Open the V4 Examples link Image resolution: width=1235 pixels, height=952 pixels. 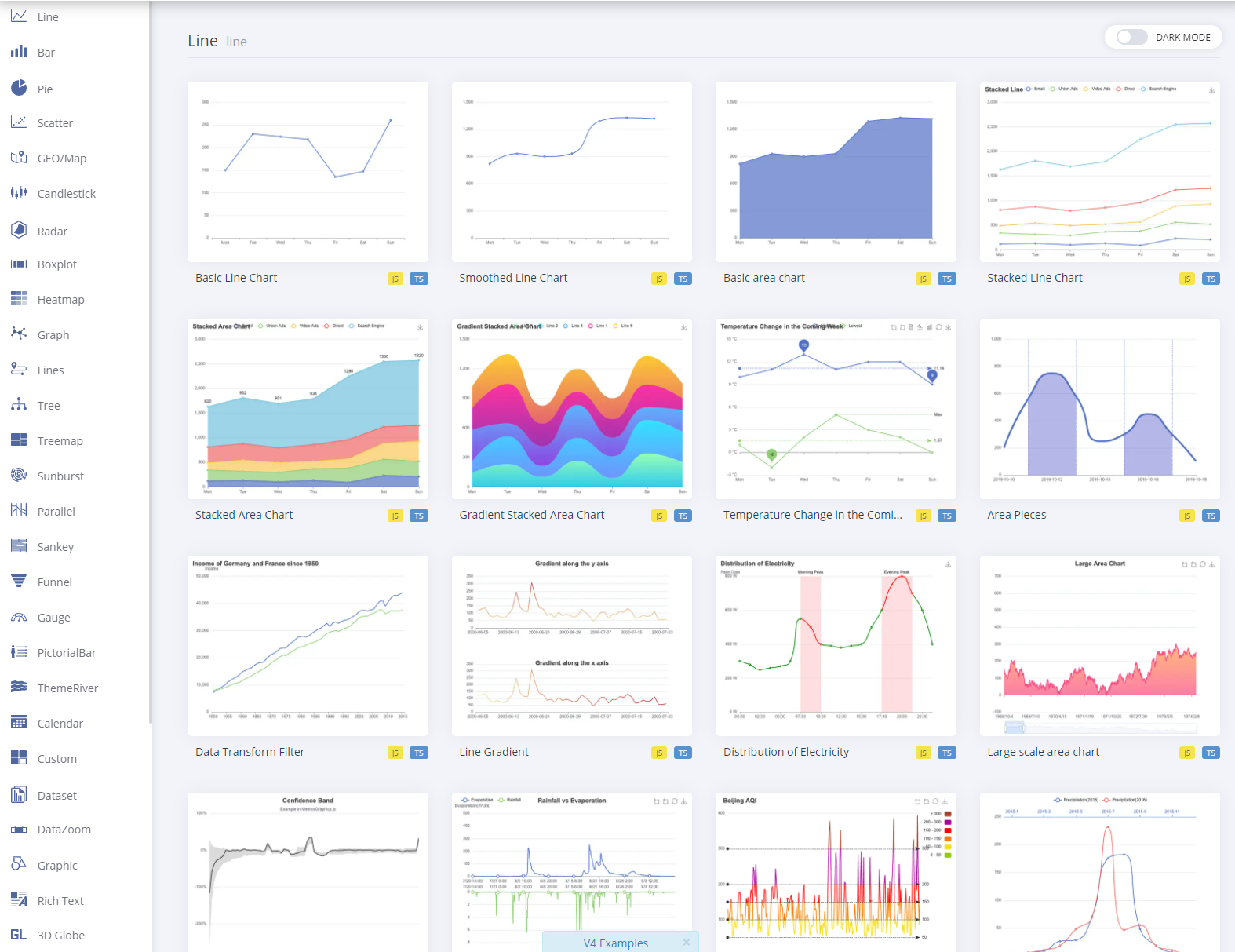point(616,943)
